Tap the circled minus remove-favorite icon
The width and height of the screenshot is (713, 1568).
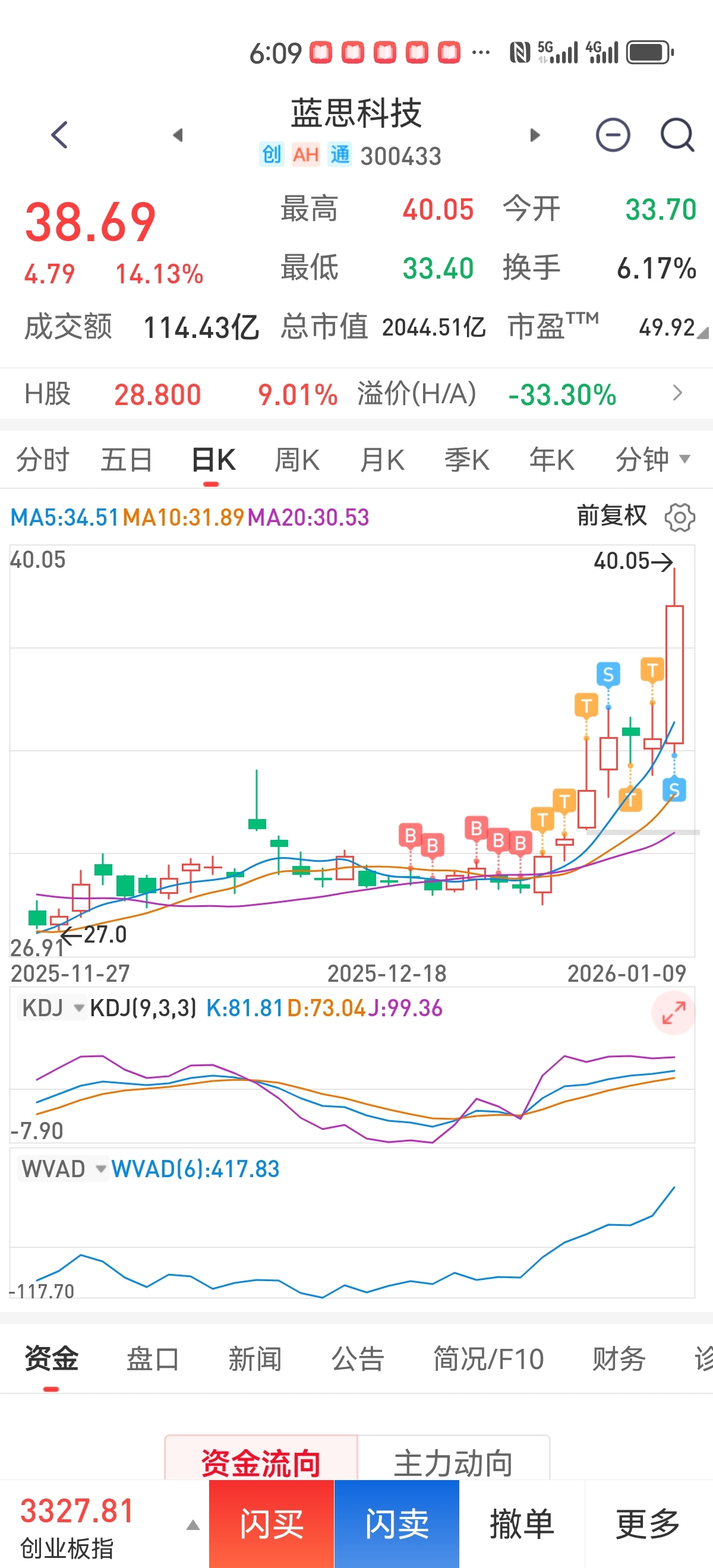point(613,134)
